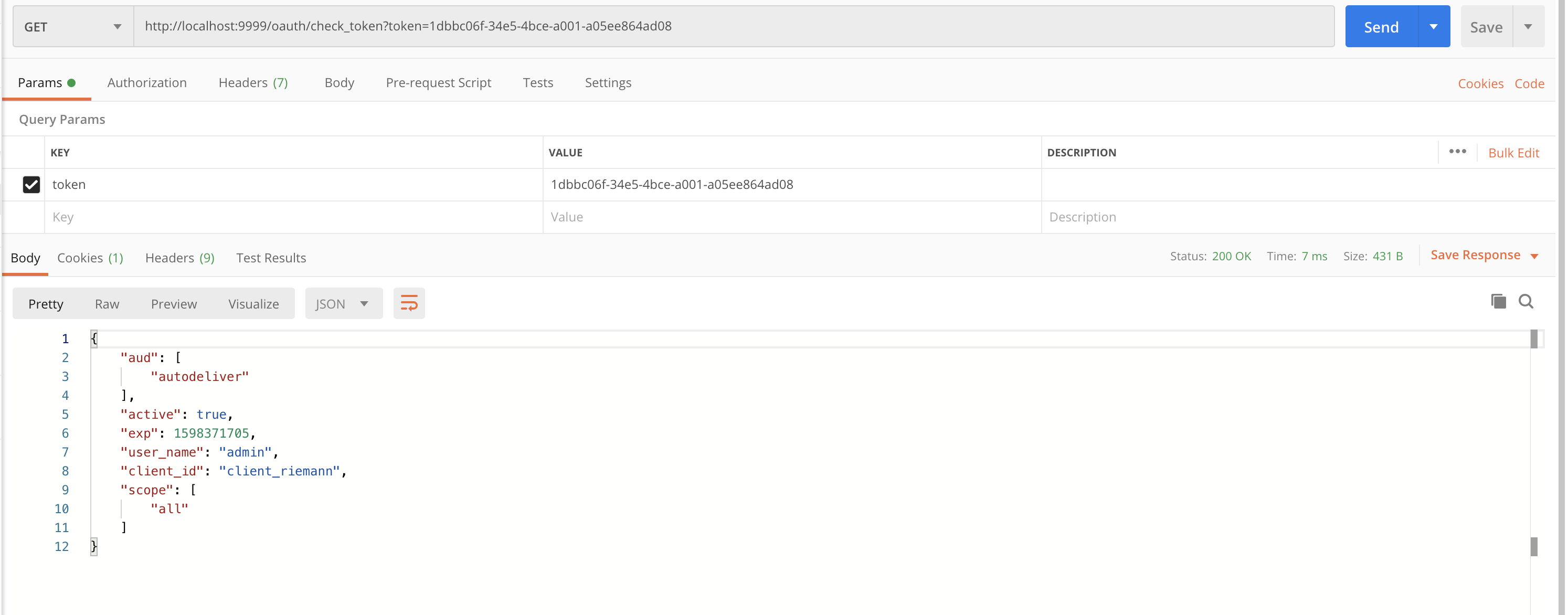Expand the GET method dropdown
This screenshot has width=1568, height=615.
click(72, 27)
